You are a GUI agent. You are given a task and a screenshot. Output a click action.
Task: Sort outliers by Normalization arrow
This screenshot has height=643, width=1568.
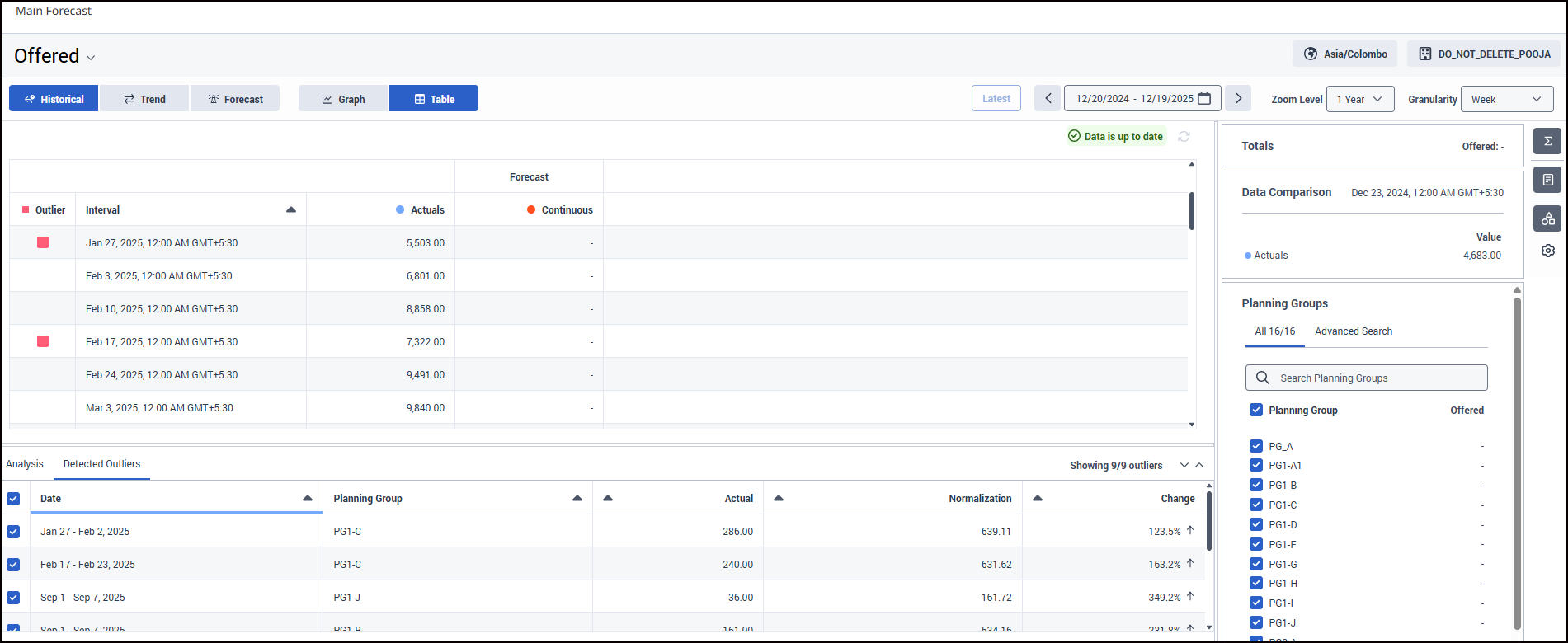(x=779, y=499)
